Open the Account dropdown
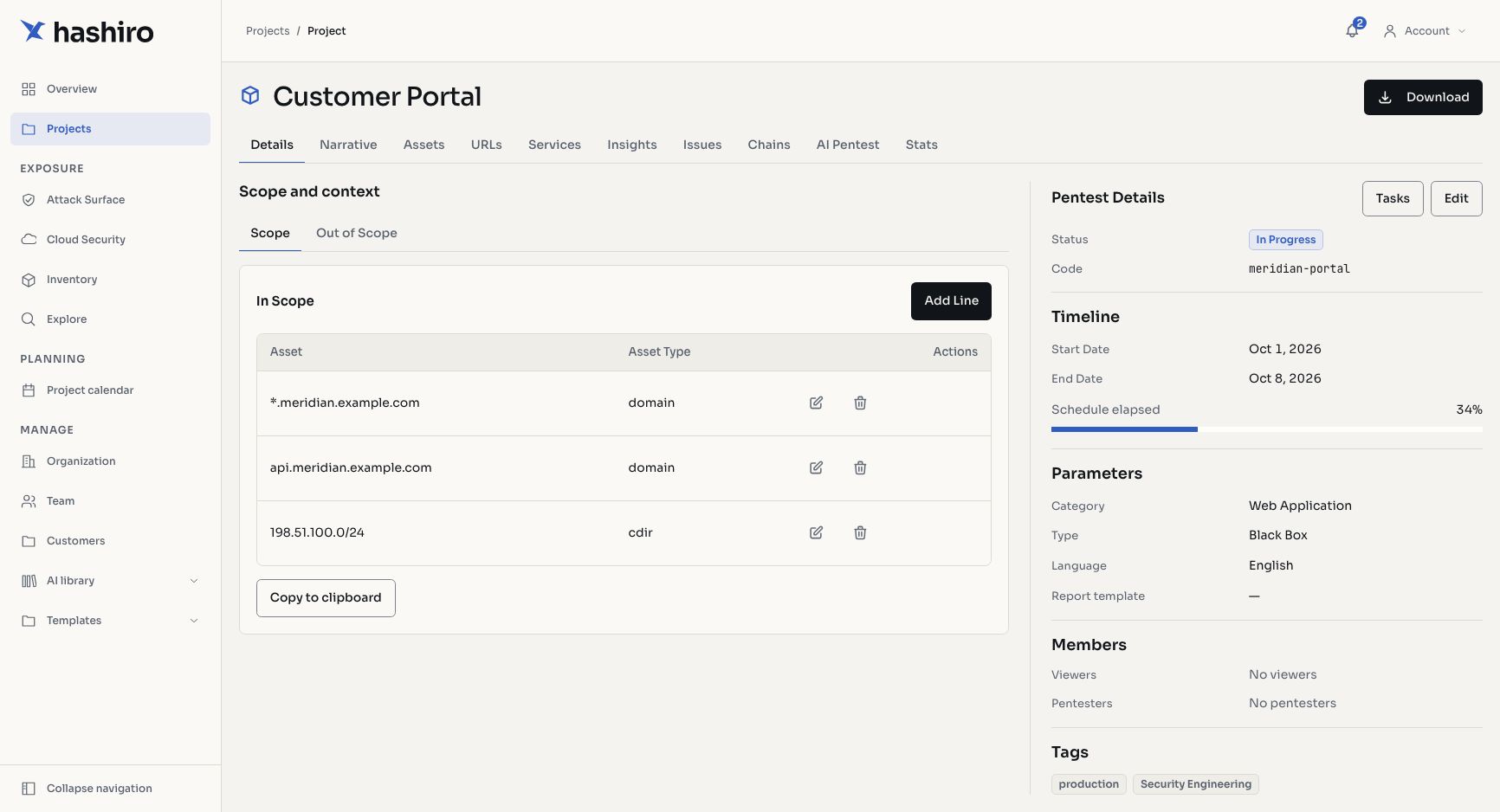1500x812 pixels. (x=1425, y=31)
